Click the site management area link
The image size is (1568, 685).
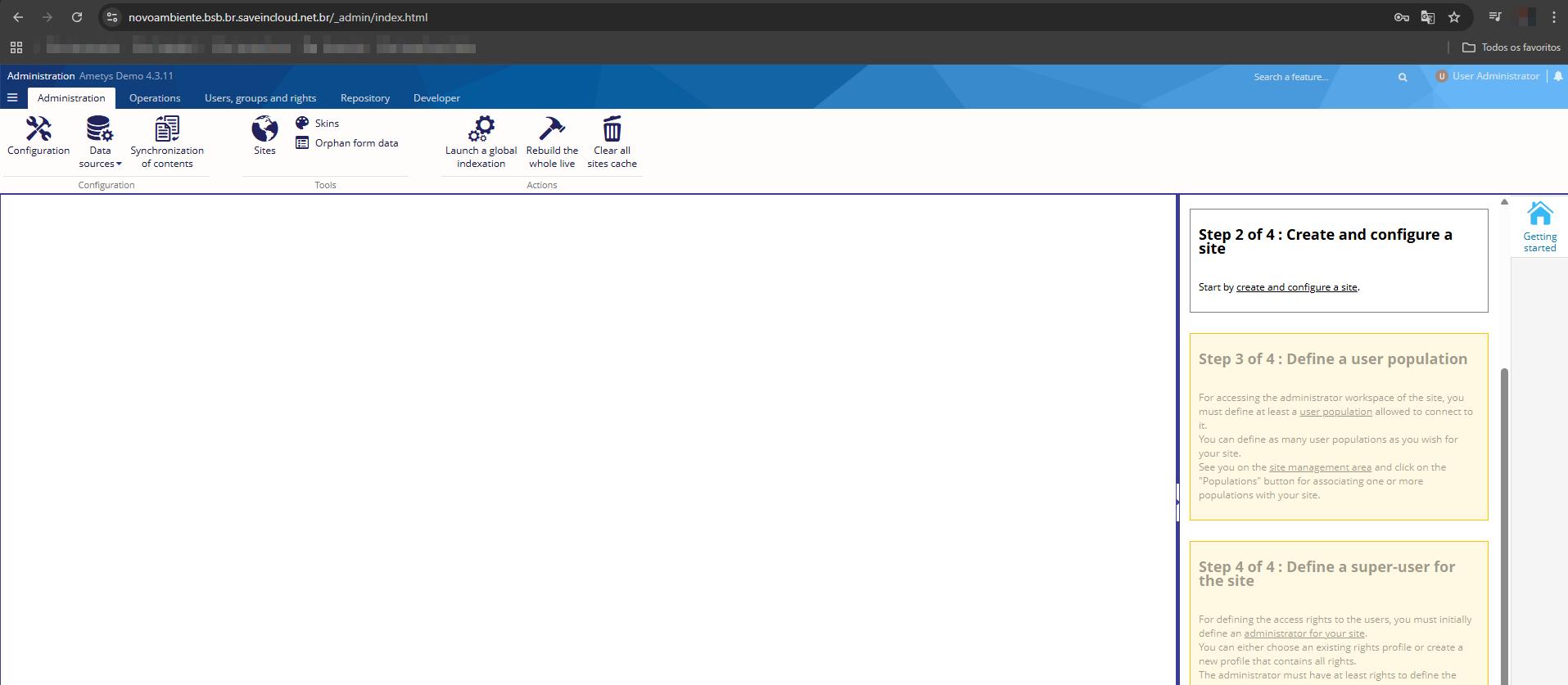[1320, 467]
